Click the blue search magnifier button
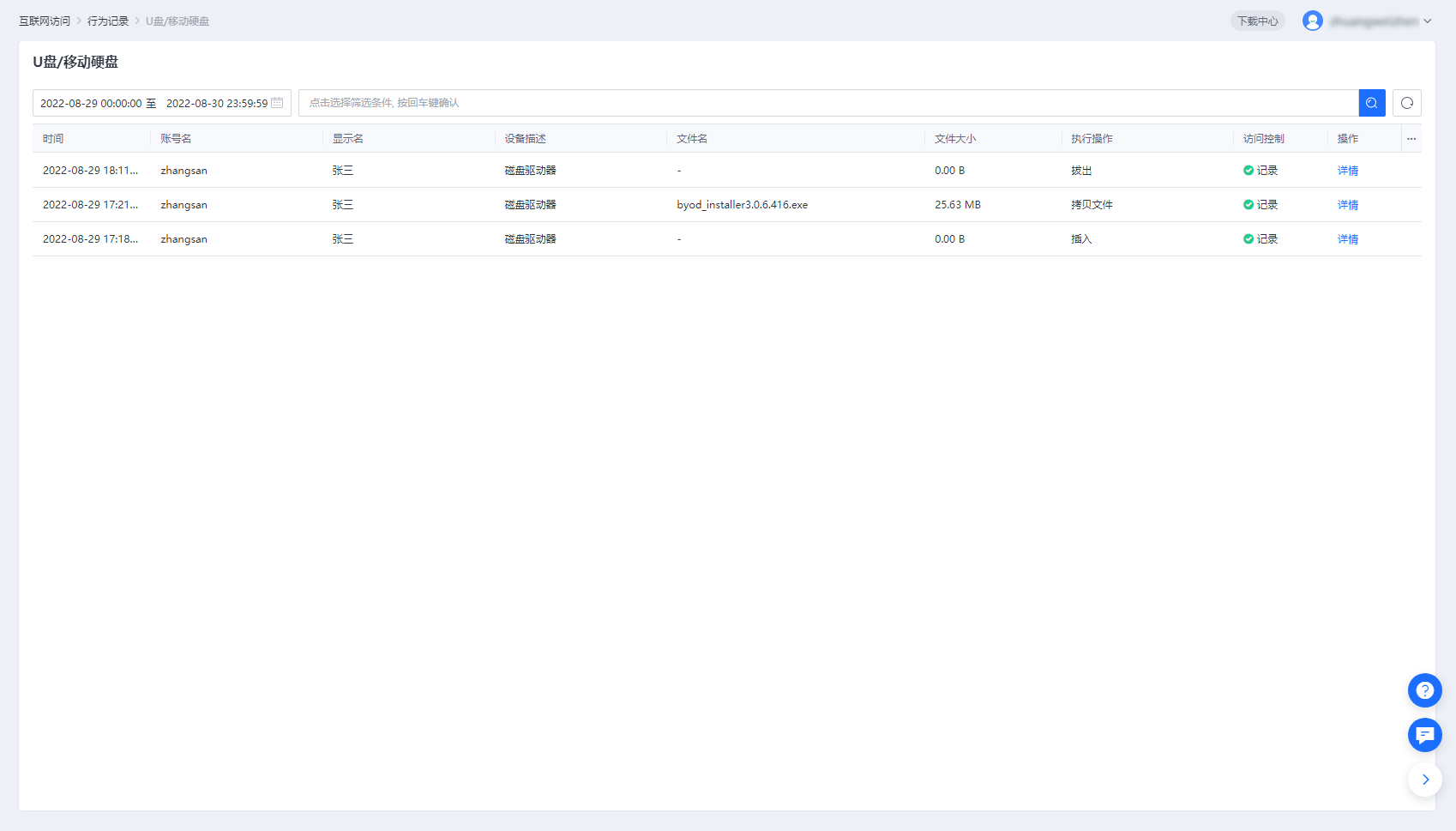The height and width of the screenshot is (831, 1456). tap(1372, 103)
